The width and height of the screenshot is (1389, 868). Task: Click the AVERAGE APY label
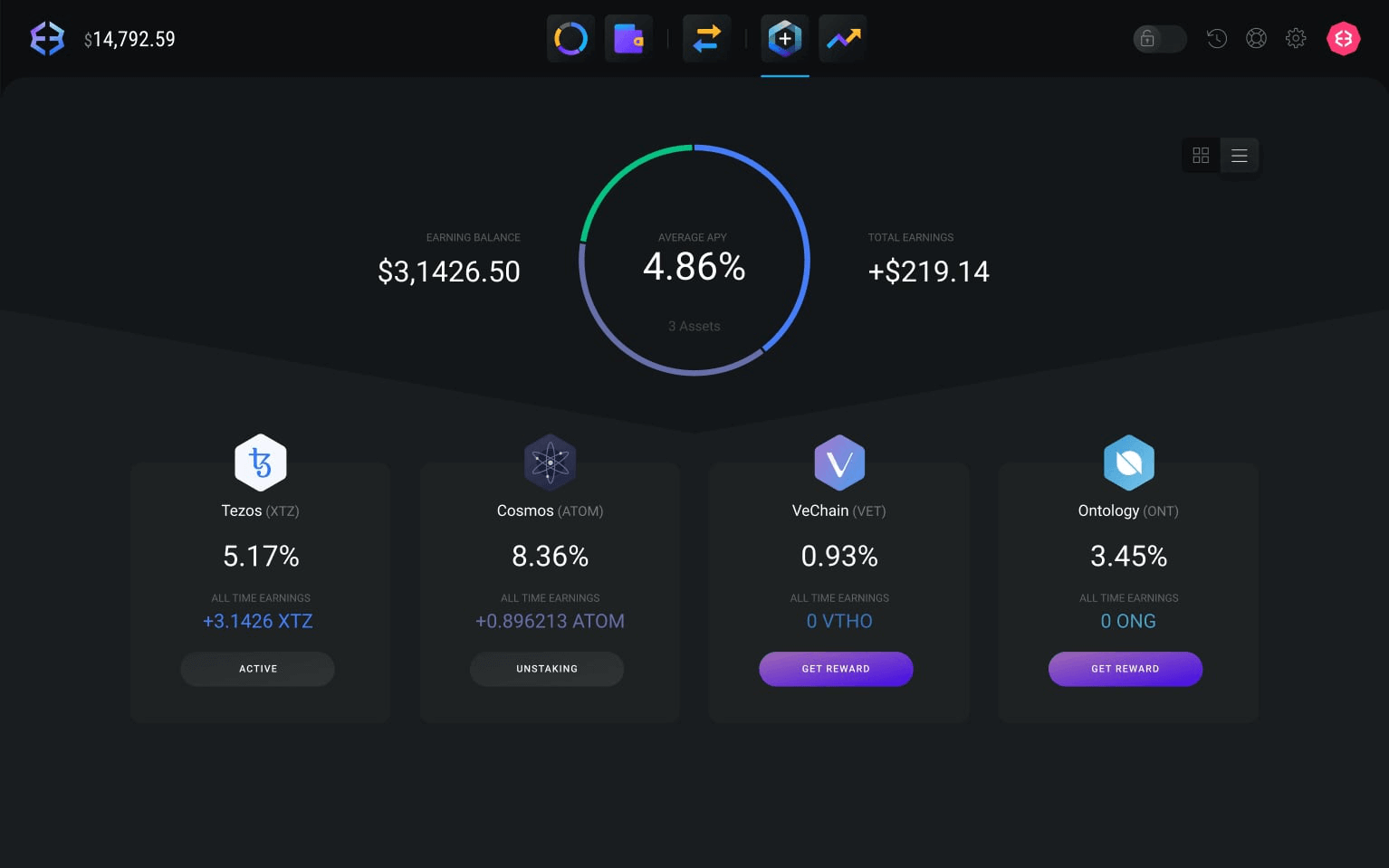click(x=693, y=237)
